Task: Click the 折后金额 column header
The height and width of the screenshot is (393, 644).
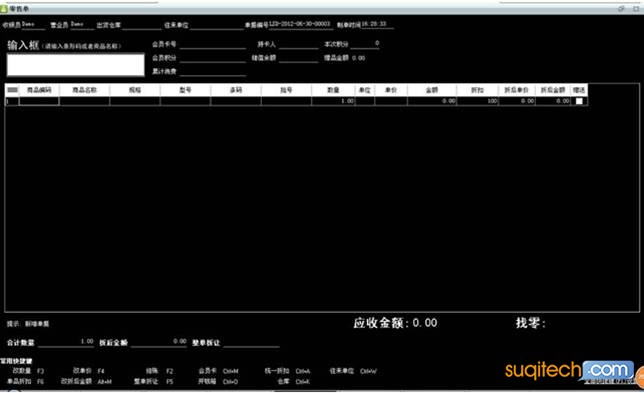Action: coord(553,90)
